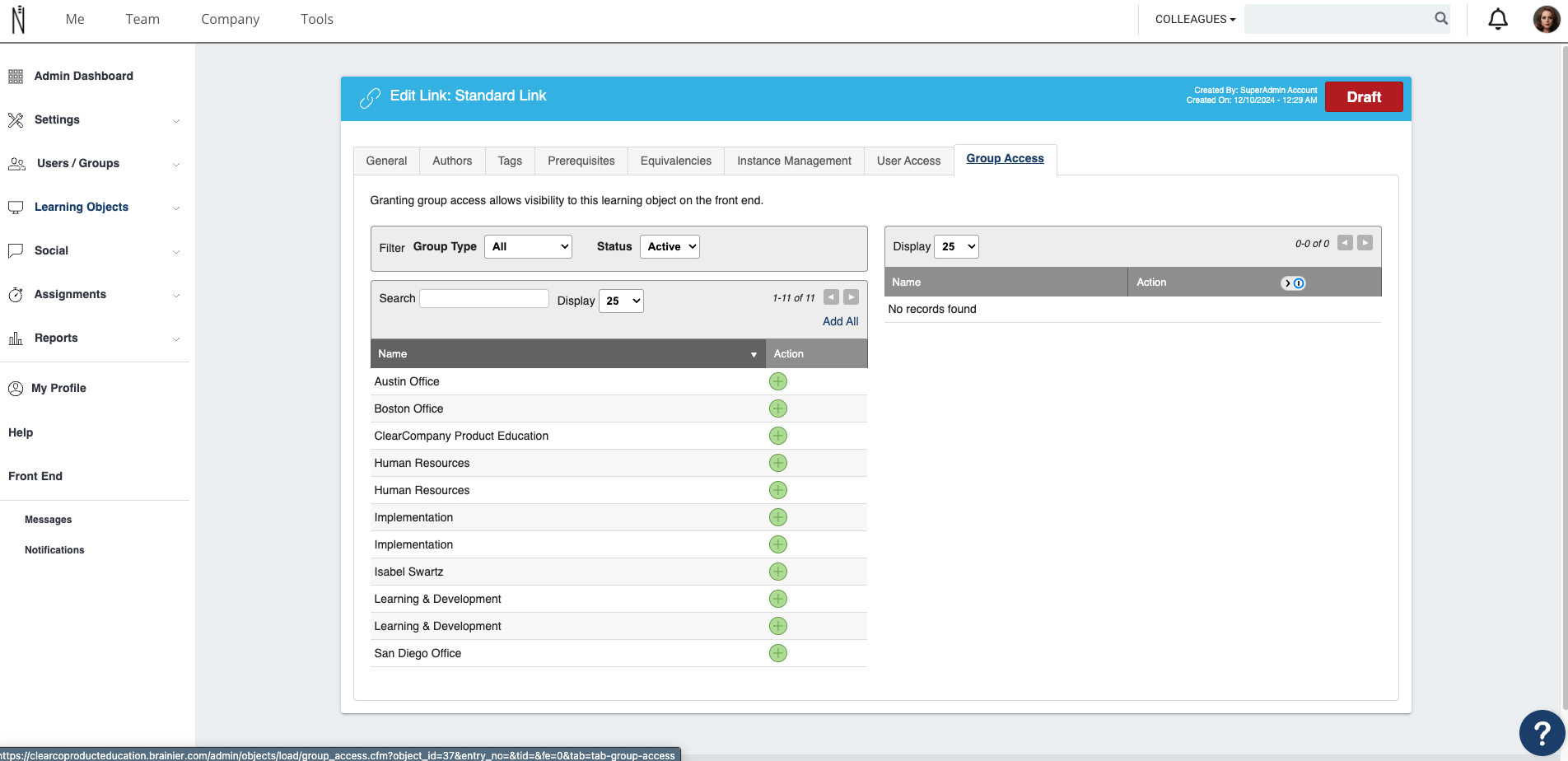Add San Diego Office's neighbor second Learning & Development row plus
1568x761 pixels.
778,626
